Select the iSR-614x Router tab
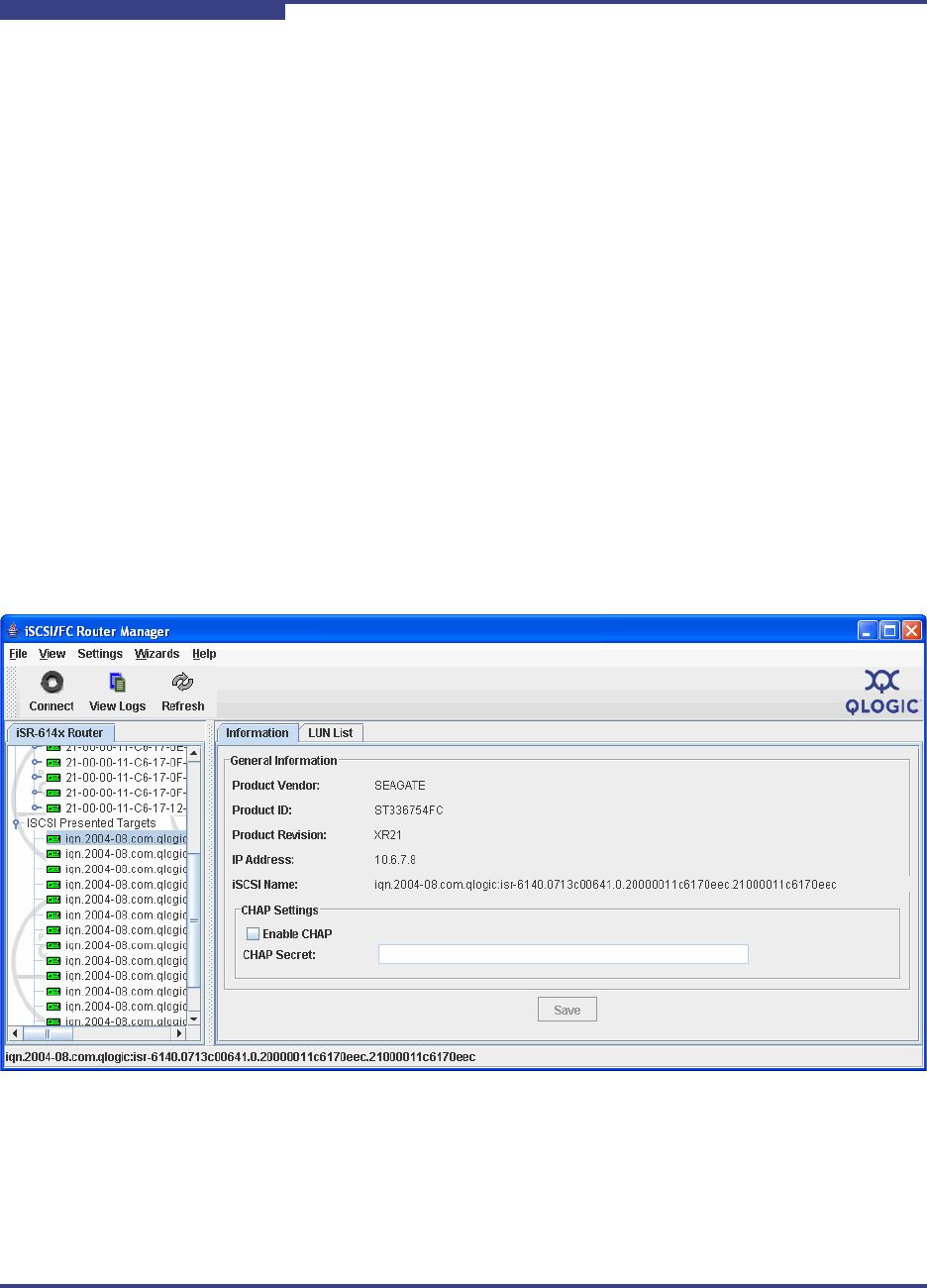This screenshot has height=1288, width=927. [x=59, y=733]
